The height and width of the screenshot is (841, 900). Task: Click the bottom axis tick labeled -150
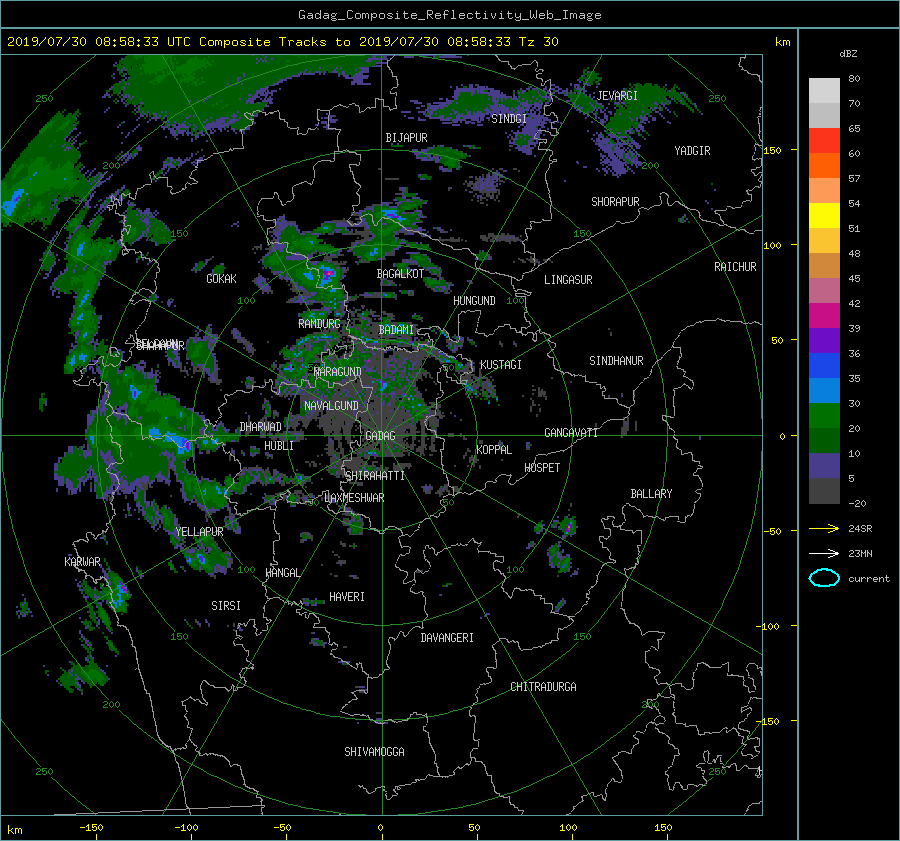tap(91, 828)
